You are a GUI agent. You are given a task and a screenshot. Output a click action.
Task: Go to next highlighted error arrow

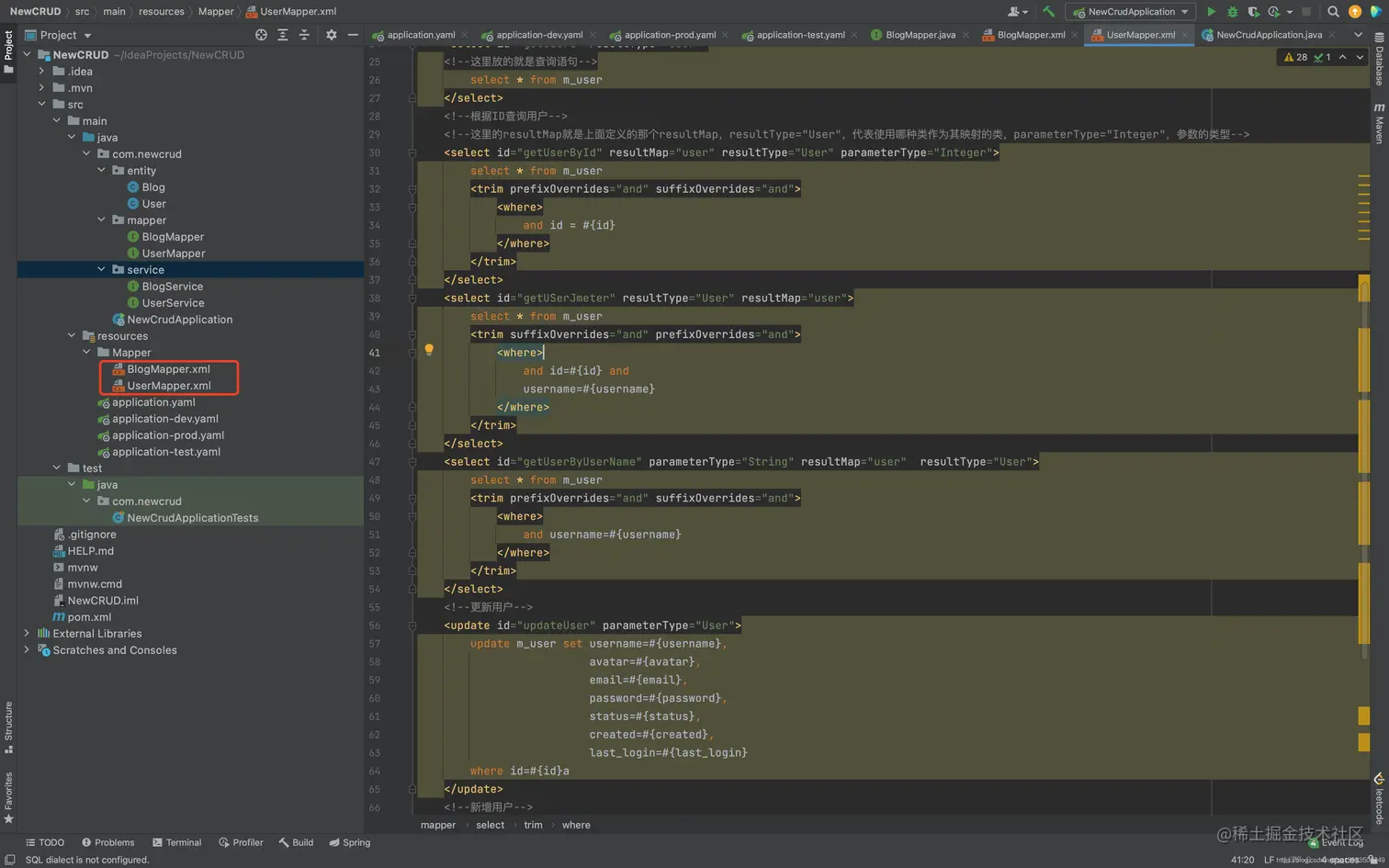[x=1361, y=57]
